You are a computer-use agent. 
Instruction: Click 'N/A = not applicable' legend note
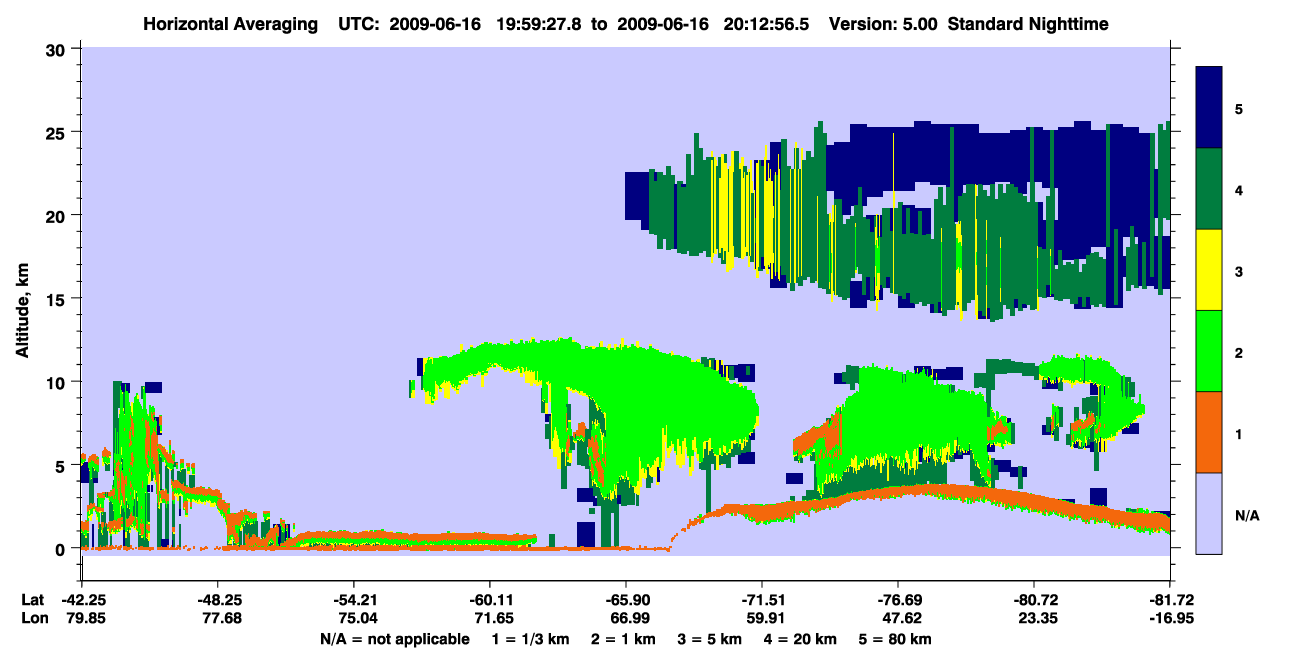pyautogui.click(x=394, y=639)
